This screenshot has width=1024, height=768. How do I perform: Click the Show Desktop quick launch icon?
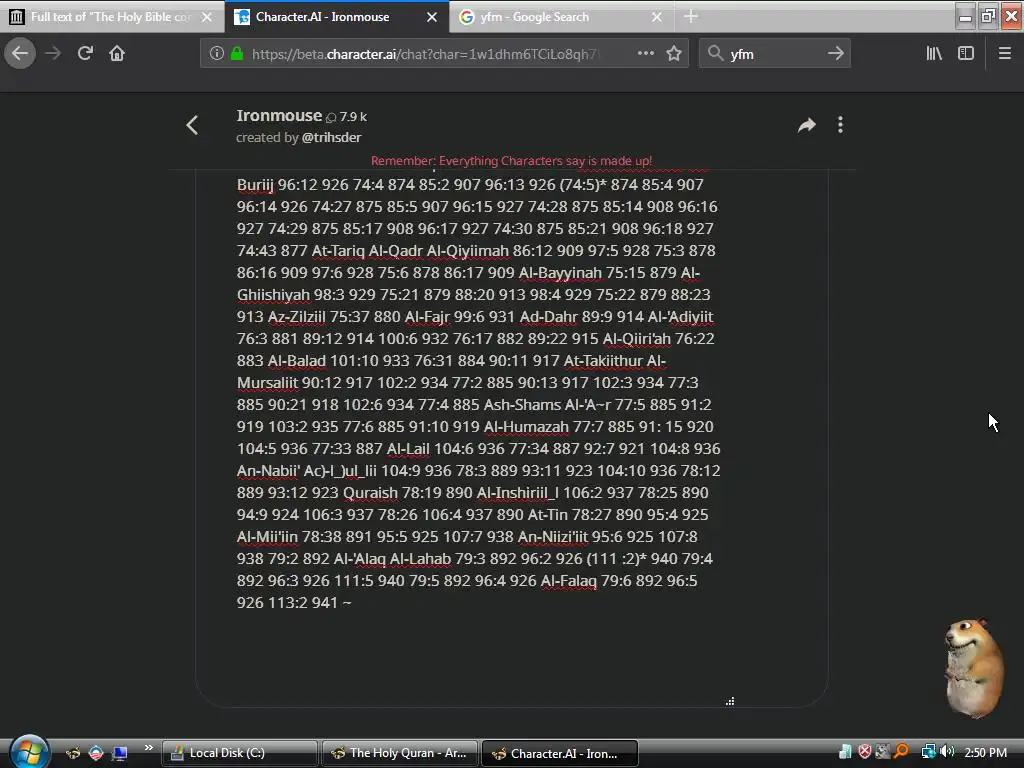click(x=120, y=753)
